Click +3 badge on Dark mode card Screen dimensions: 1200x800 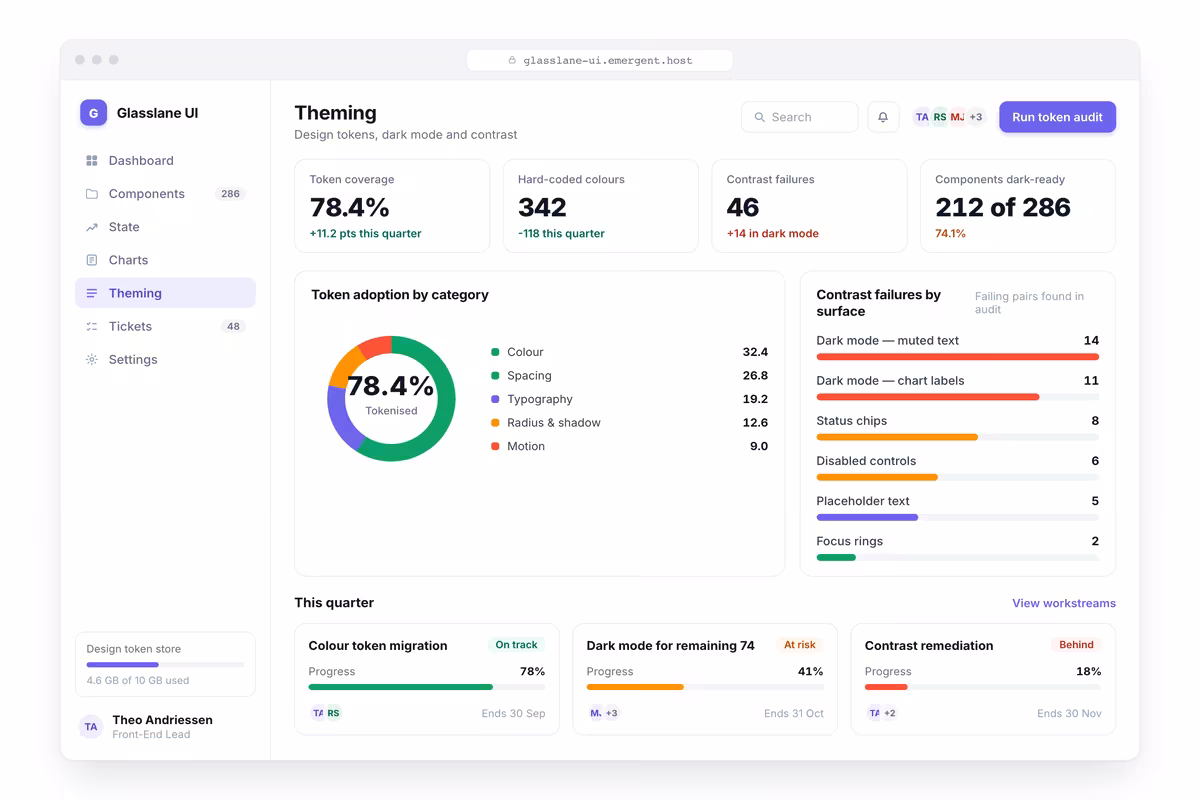click(611, 713)
